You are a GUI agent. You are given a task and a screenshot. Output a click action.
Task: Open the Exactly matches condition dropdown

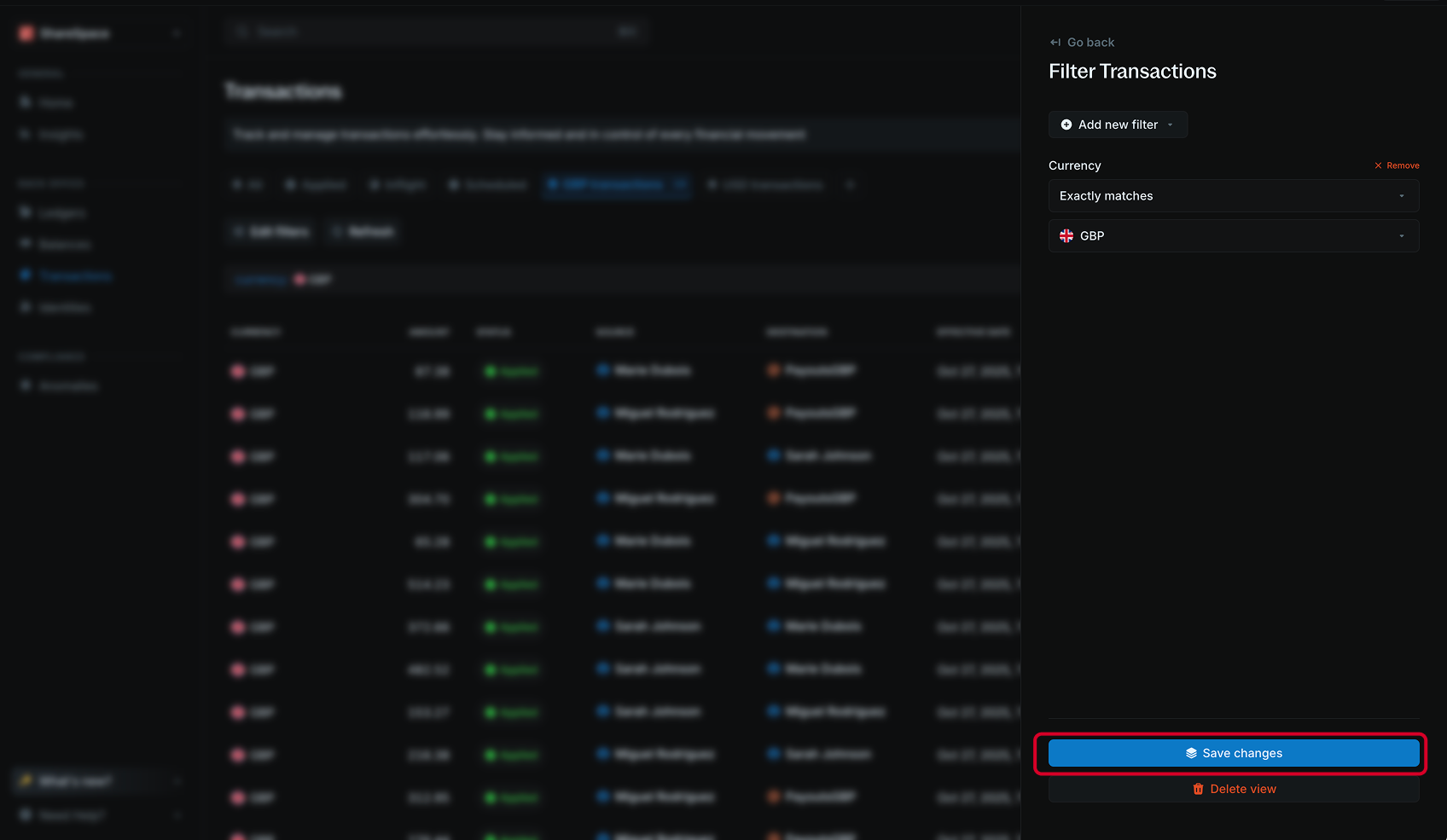click(x=1233, y=195)
